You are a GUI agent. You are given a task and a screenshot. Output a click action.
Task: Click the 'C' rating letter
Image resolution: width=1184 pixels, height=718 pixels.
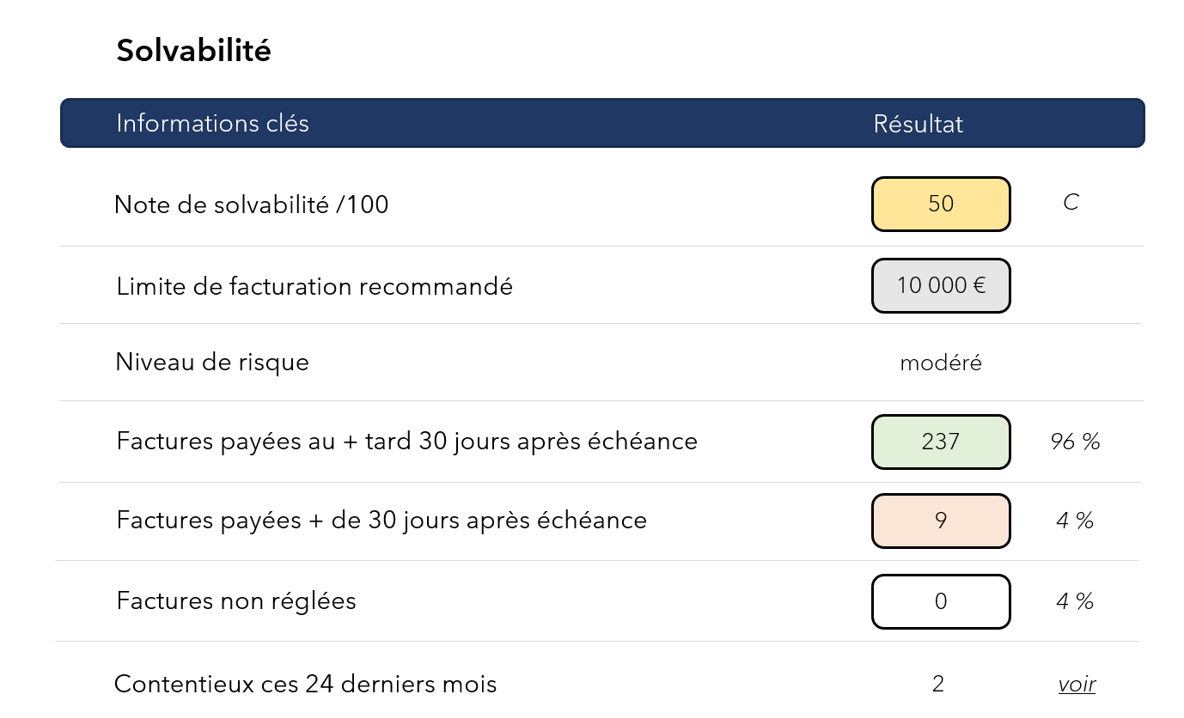(x=1071, y=202)
